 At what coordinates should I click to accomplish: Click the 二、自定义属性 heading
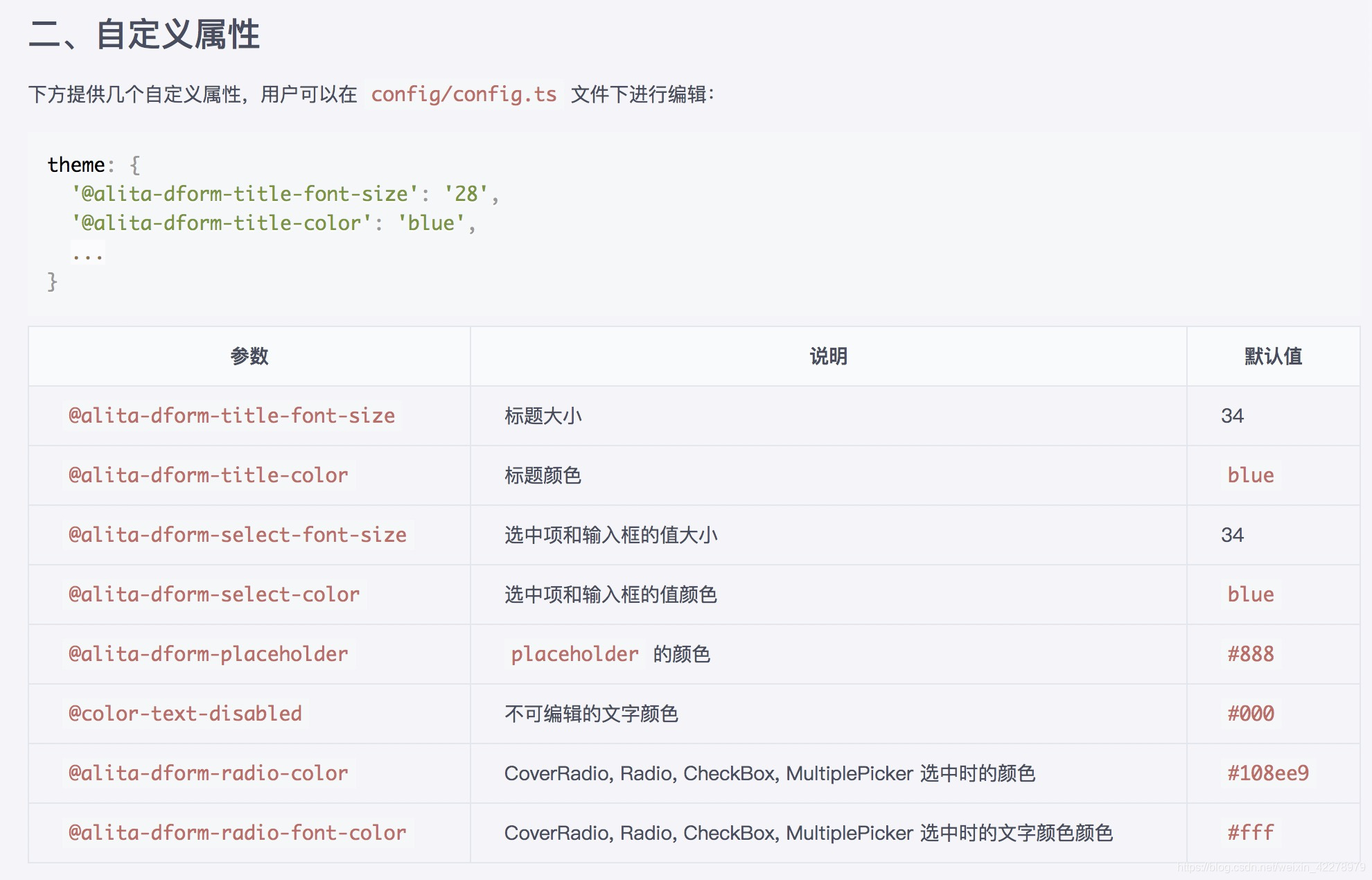click(x=144, y=35)
